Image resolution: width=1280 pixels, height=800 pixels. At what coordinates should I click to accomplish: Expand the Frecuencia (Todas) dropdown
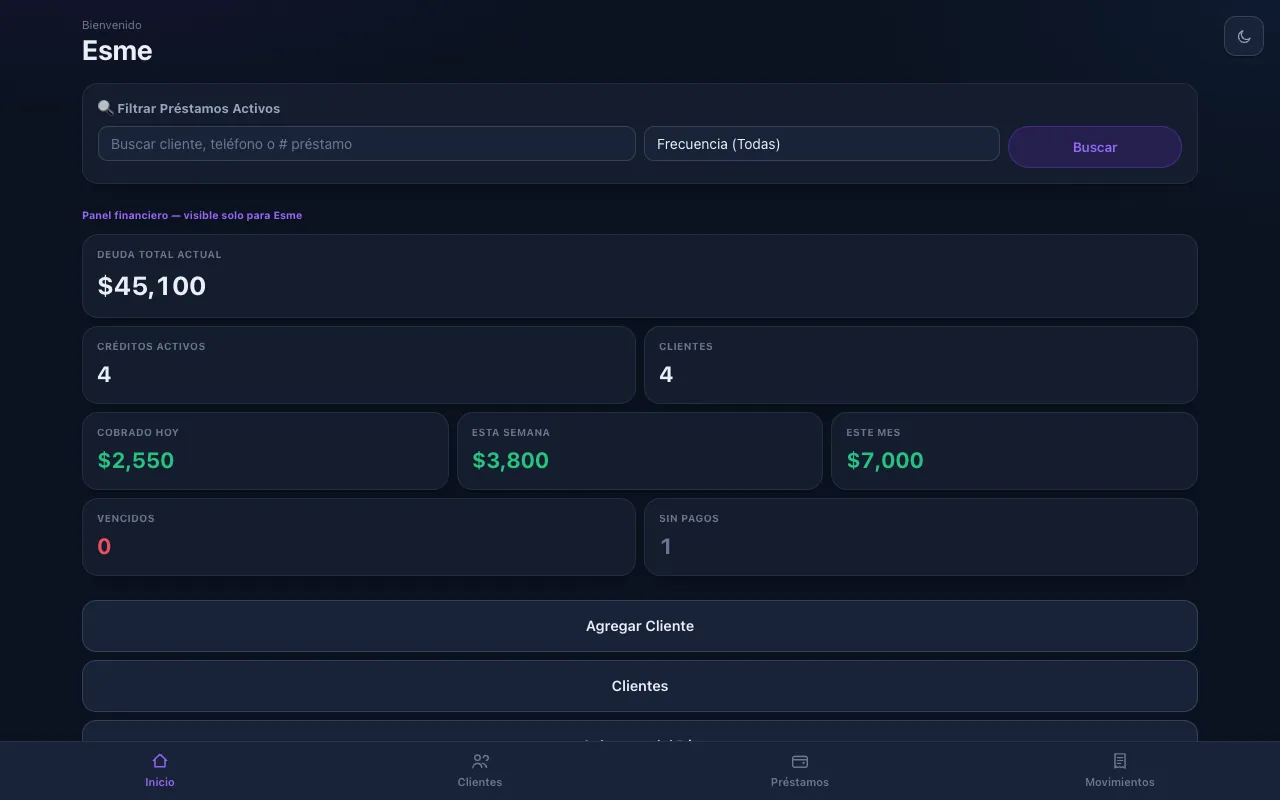click(x=822, y=144)
